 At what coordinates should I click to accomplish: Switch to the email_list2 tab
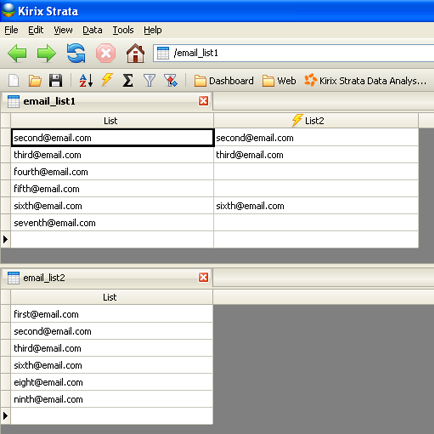click(44, 278)
